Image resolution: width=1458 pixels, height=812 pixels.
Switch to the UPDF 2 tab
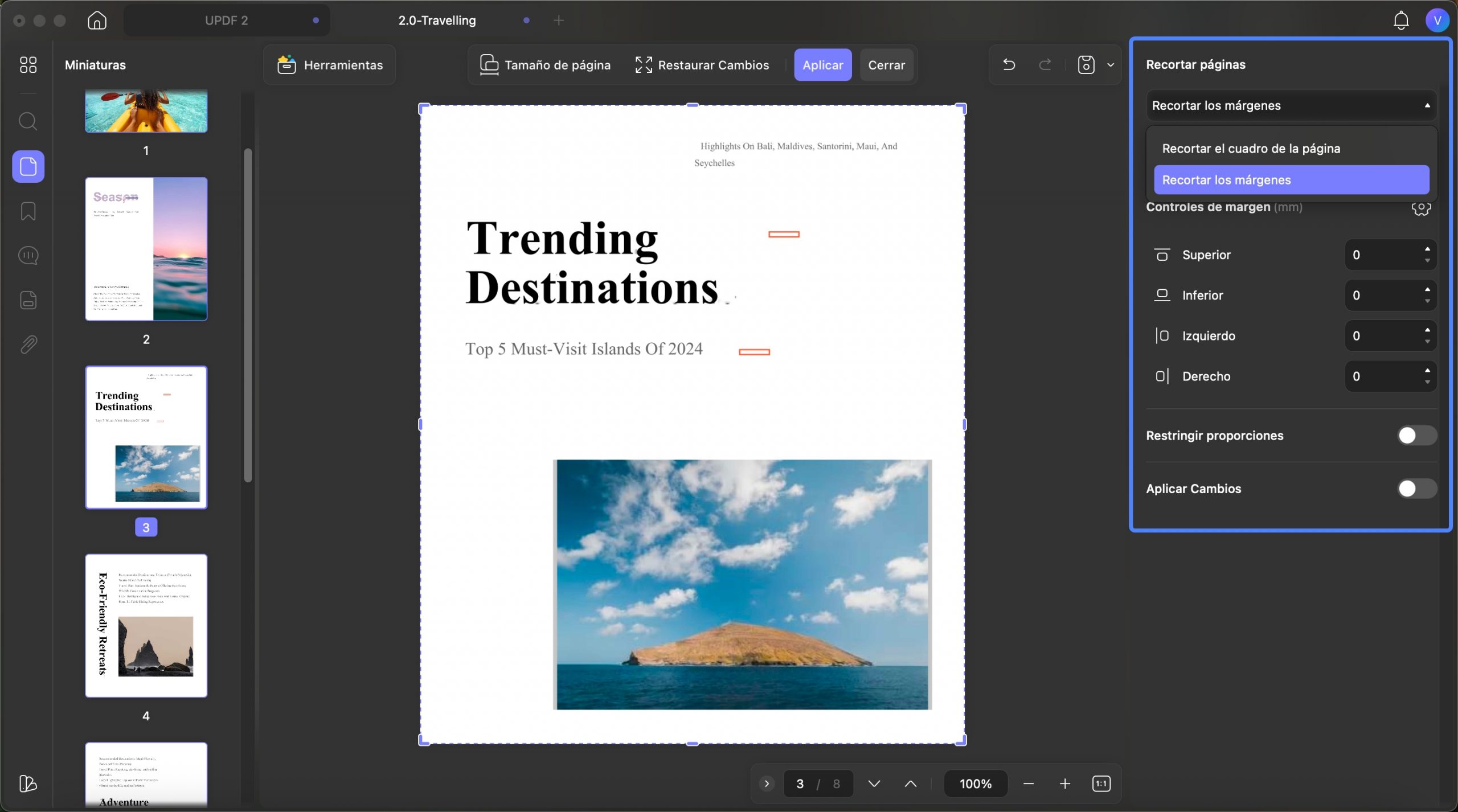(x=227, y=20)
